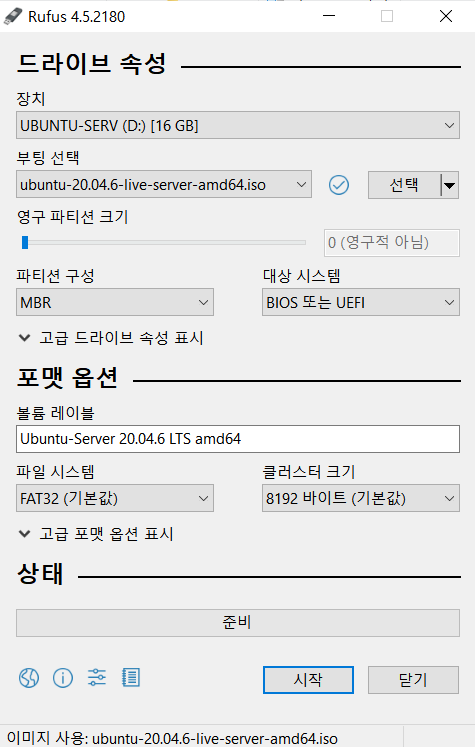Open the FAT32 file system dropdown
The width and height of the screenshot is (475, 747).
click(115, 498)
